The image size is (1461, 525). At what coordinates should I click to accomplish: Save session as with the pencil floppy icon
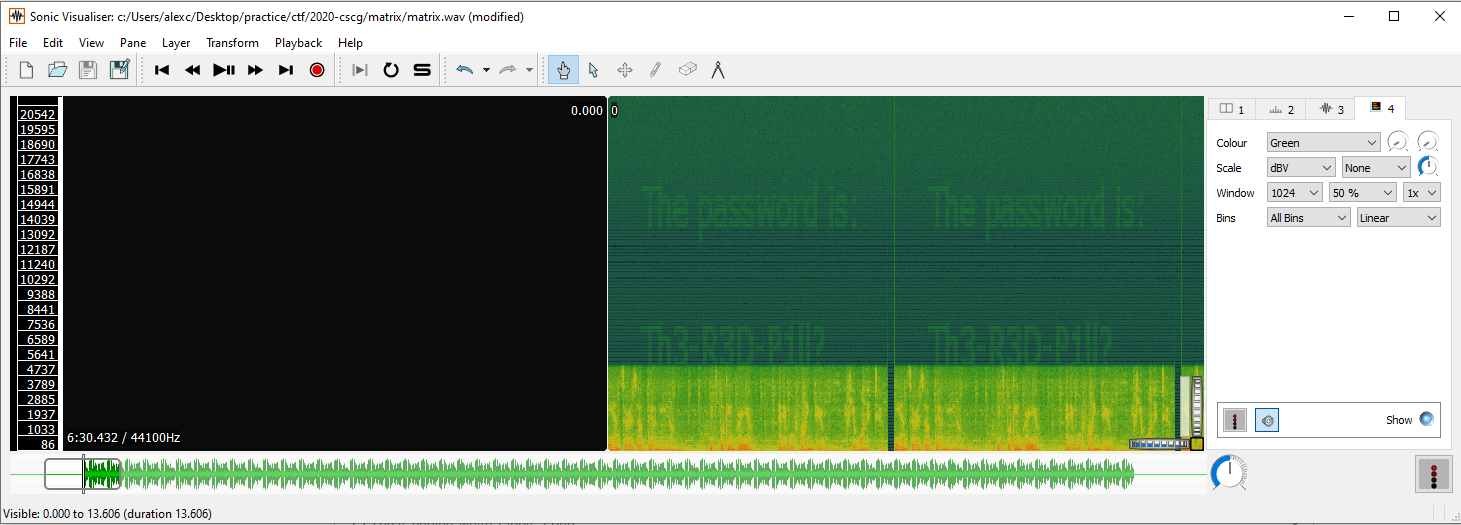click(x=120, y=70)
